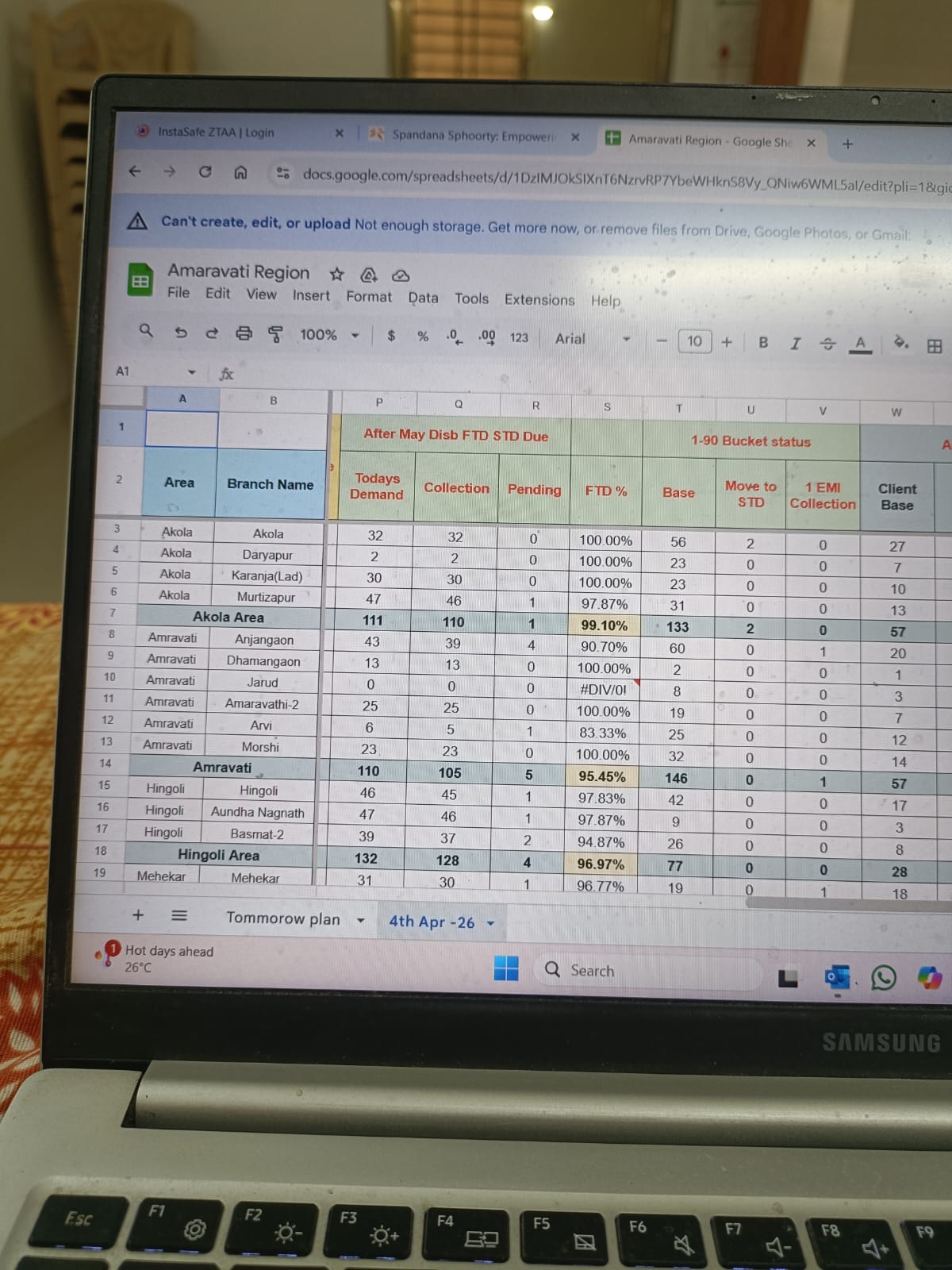Viewport: 952px width, 1270px height.
Task: Open the zoom 100% dropdown
Action: pos(328,335)
